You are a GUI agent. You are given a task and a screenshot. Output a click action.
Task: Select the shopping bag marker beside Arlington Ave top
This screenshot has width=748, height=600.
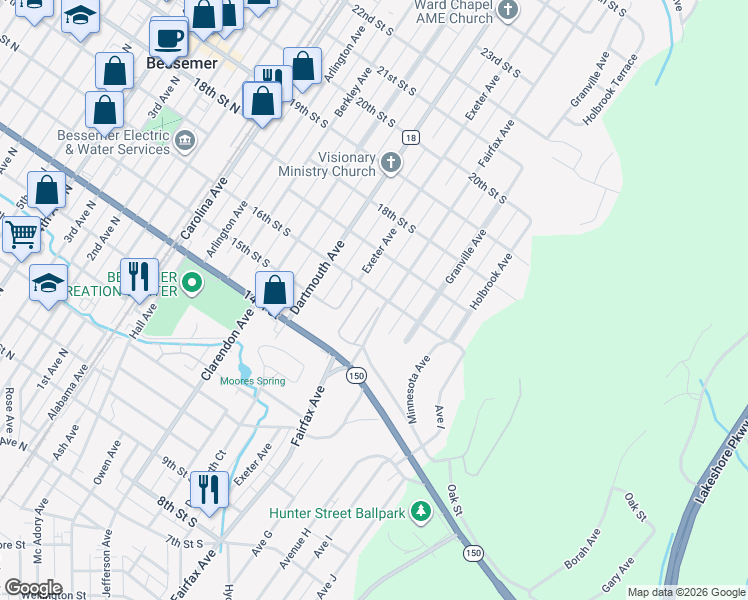click(x=302, y=67)
